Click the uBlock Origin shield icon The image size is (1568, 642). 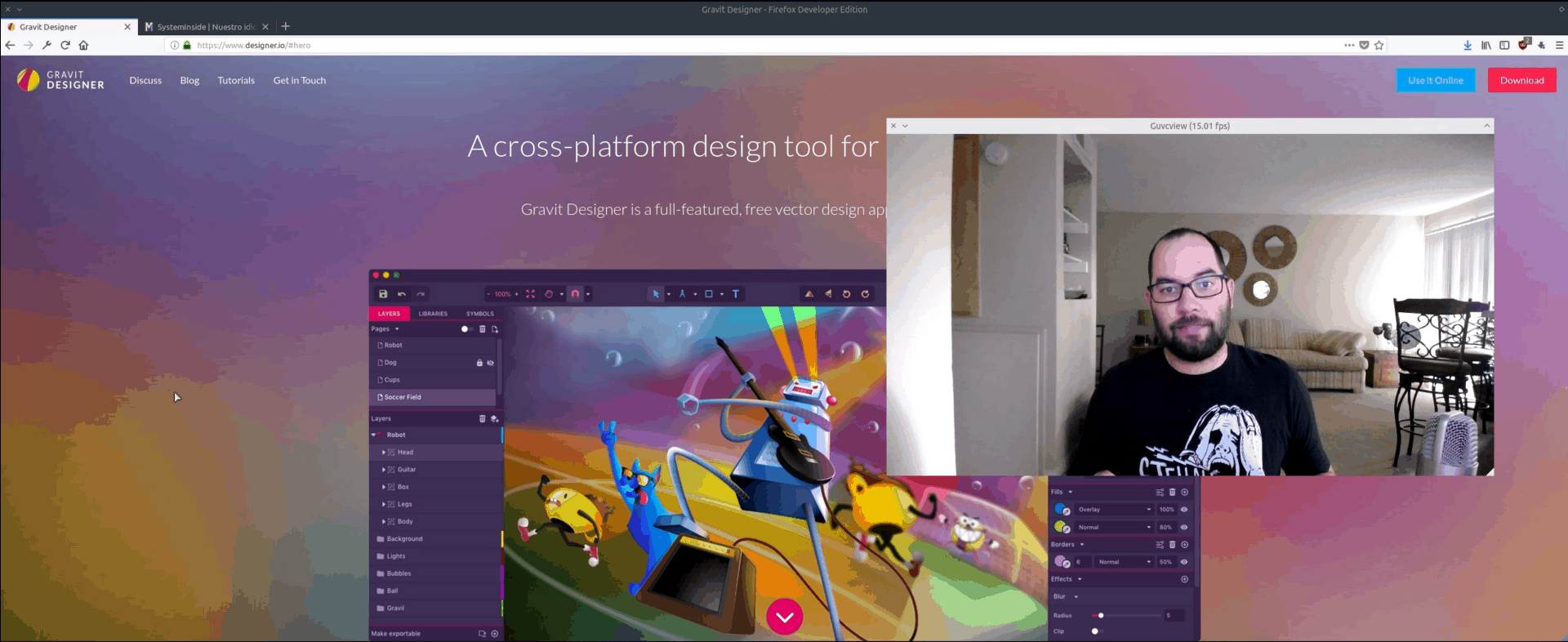(x=1523, y=44)
